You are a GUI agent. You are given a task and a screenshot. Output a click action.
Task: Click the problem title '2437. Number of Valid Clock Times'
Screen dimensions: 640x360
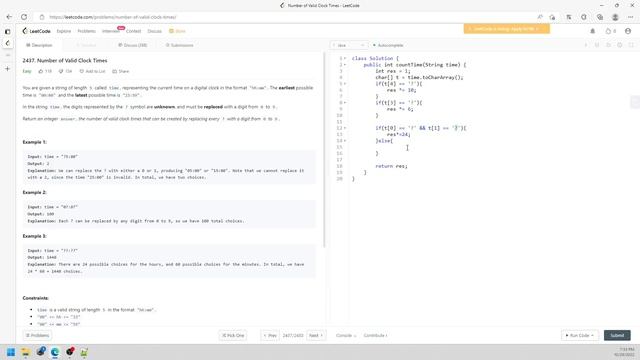pos(65,60)
